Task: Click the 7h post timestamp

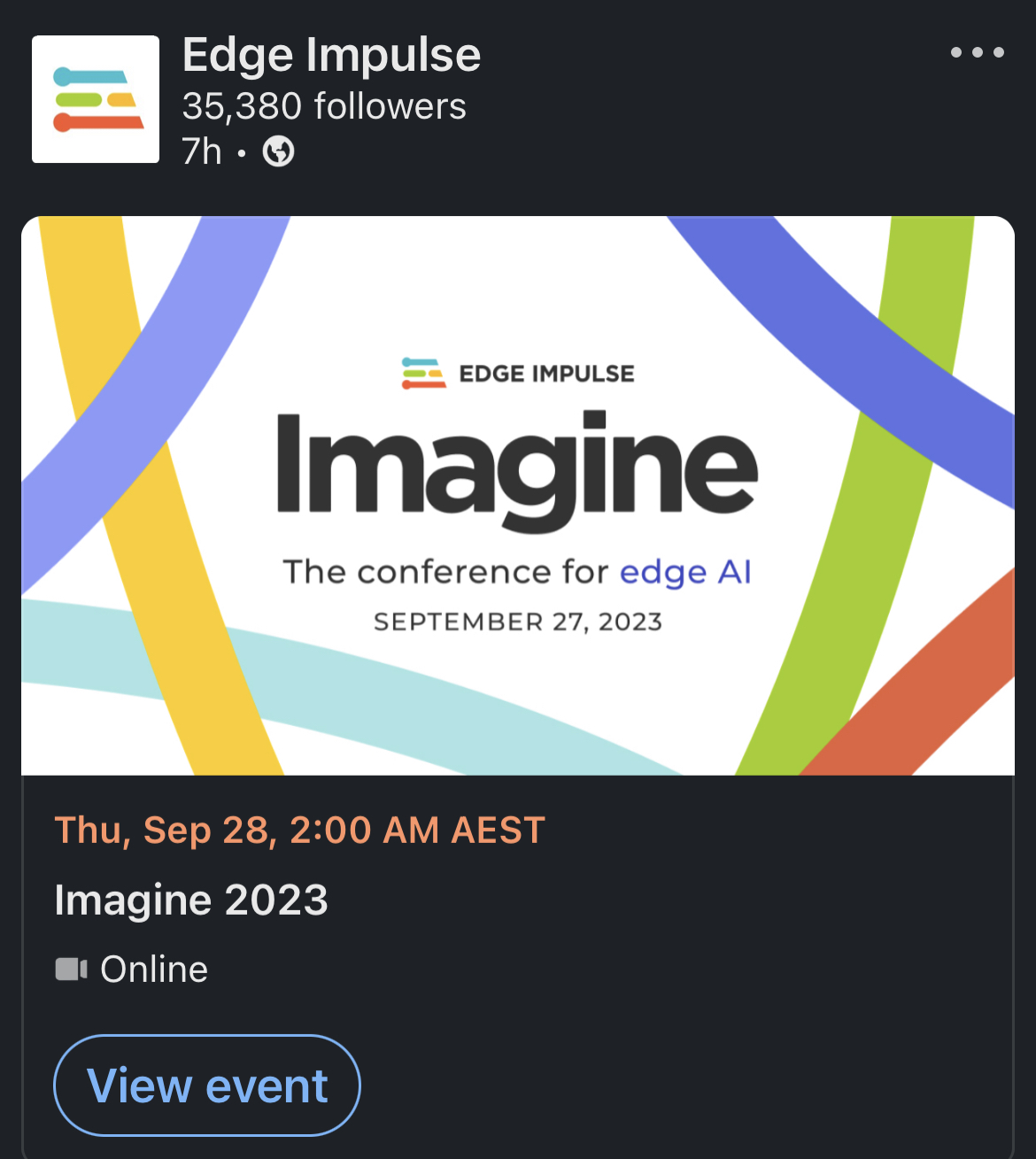Action: click(x=202, y=152)
